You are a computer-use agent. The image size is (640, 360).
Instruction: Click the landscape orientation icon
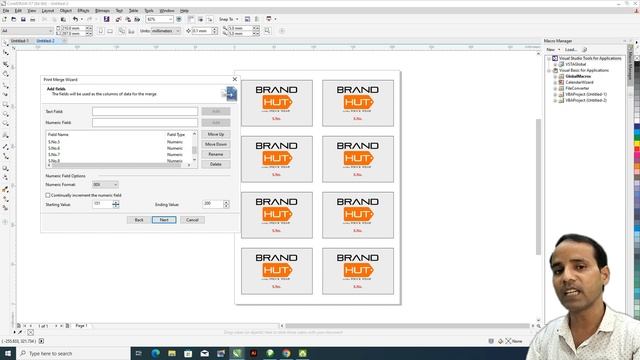click(x=110, y=31)
